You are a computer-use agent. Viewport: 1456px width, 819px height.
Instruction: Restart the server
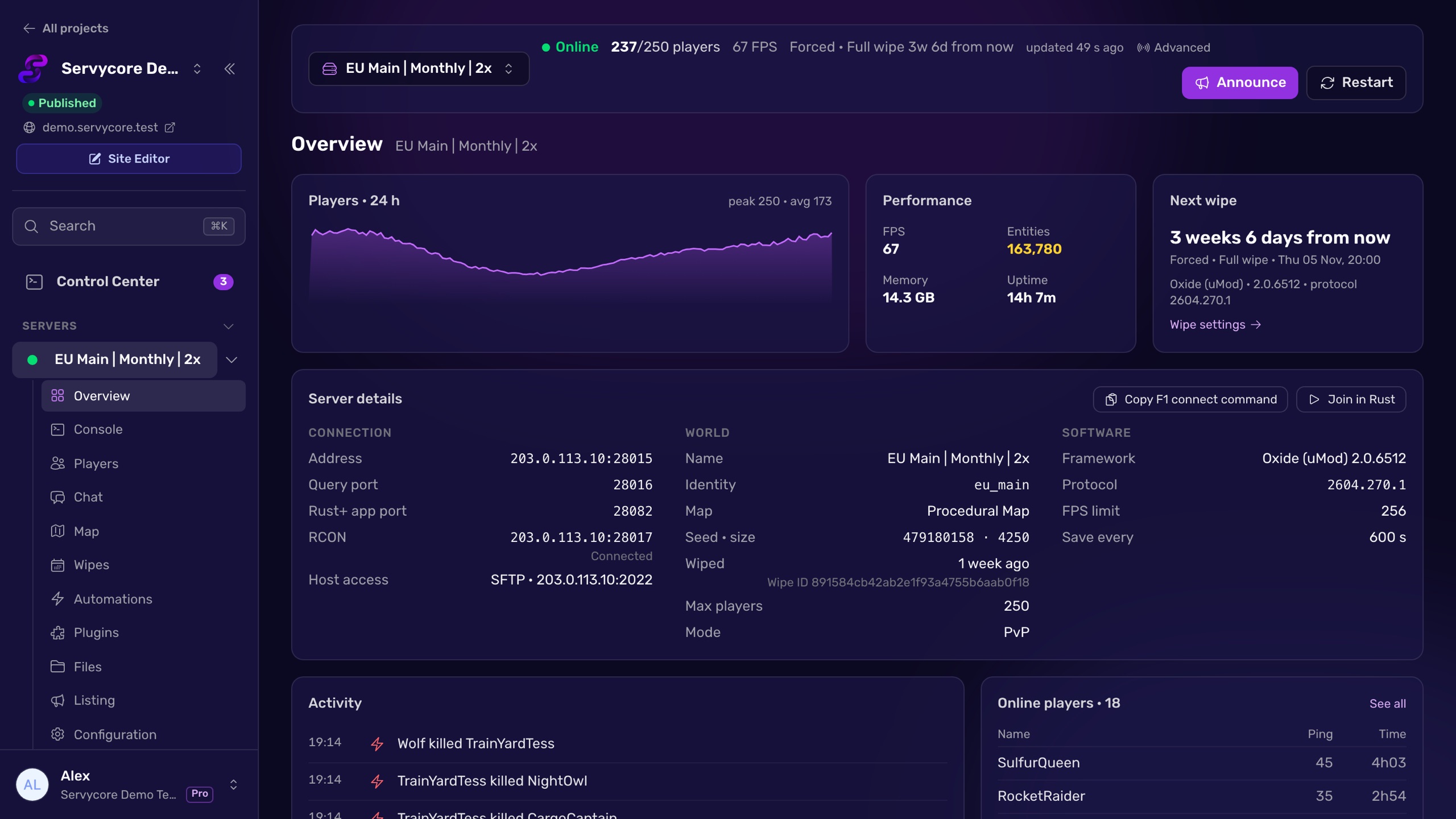click(x=1356, y=83)
